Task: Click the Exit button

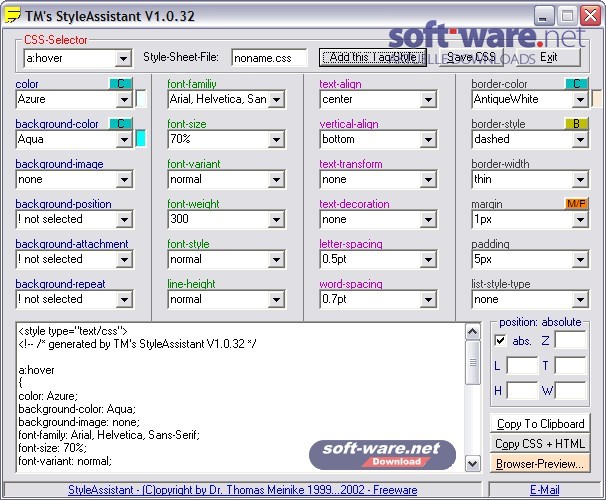Action: pyautogui.click(x=548, y=57)
